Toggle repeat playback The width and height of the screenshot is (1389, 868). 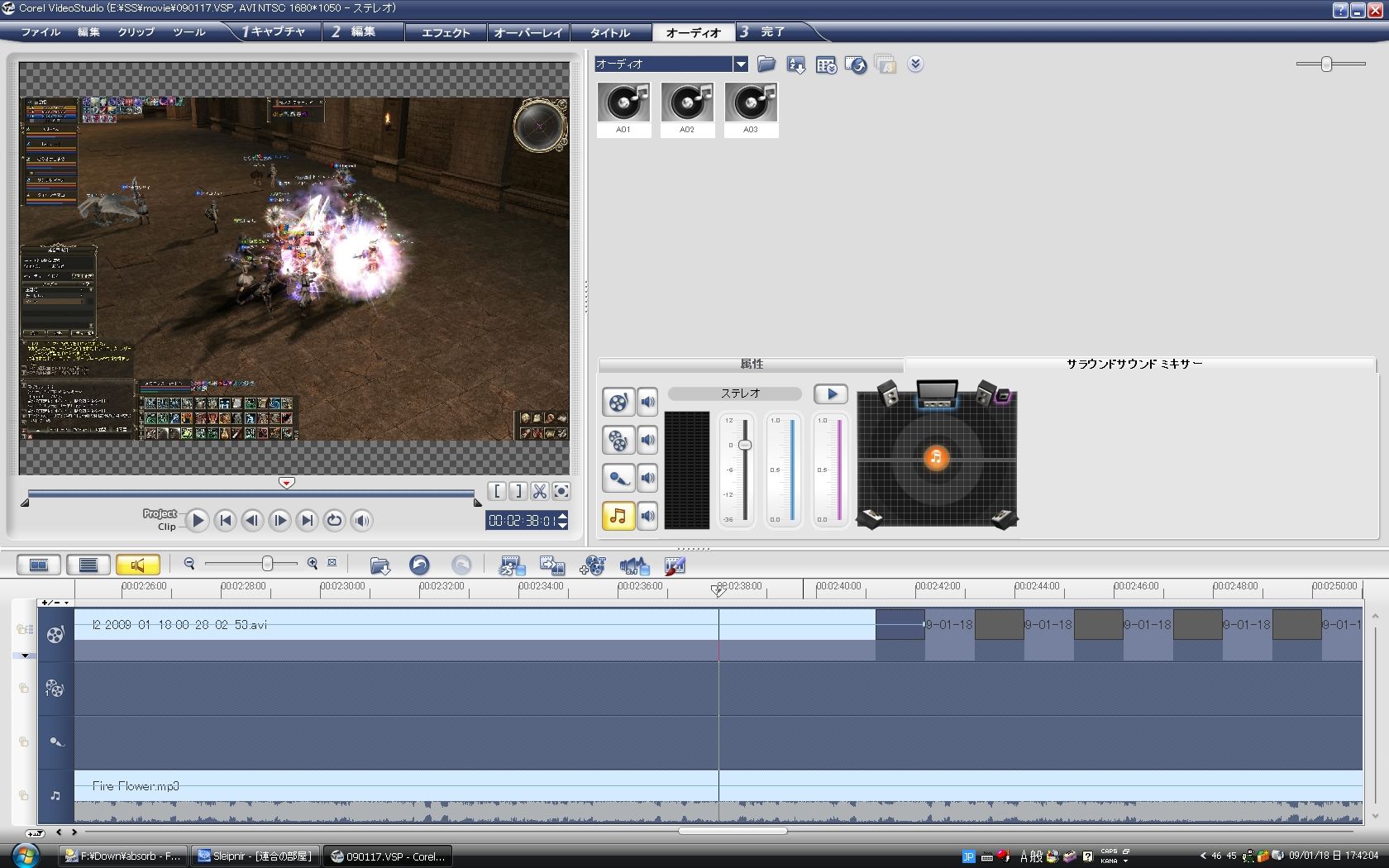tap(334, 520)
